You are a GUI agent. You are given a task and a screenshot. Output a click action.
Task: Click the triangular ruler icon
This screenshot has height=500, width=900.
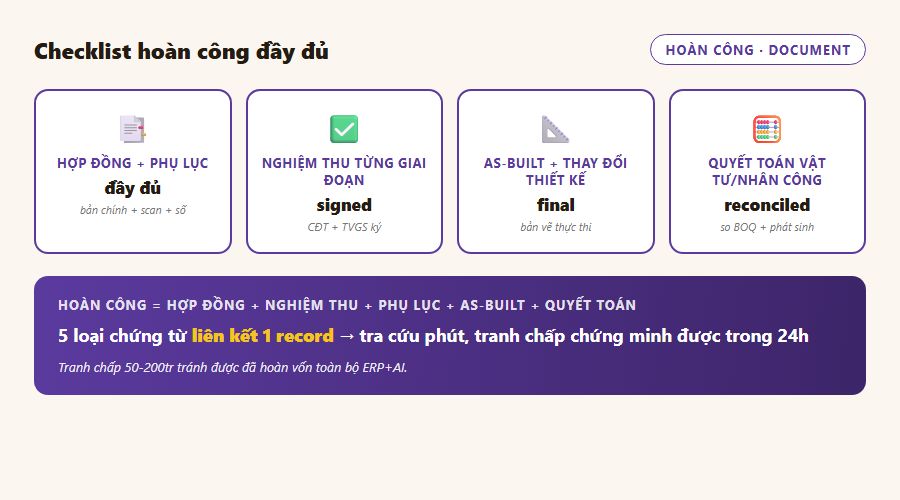[x=555, y=129]
